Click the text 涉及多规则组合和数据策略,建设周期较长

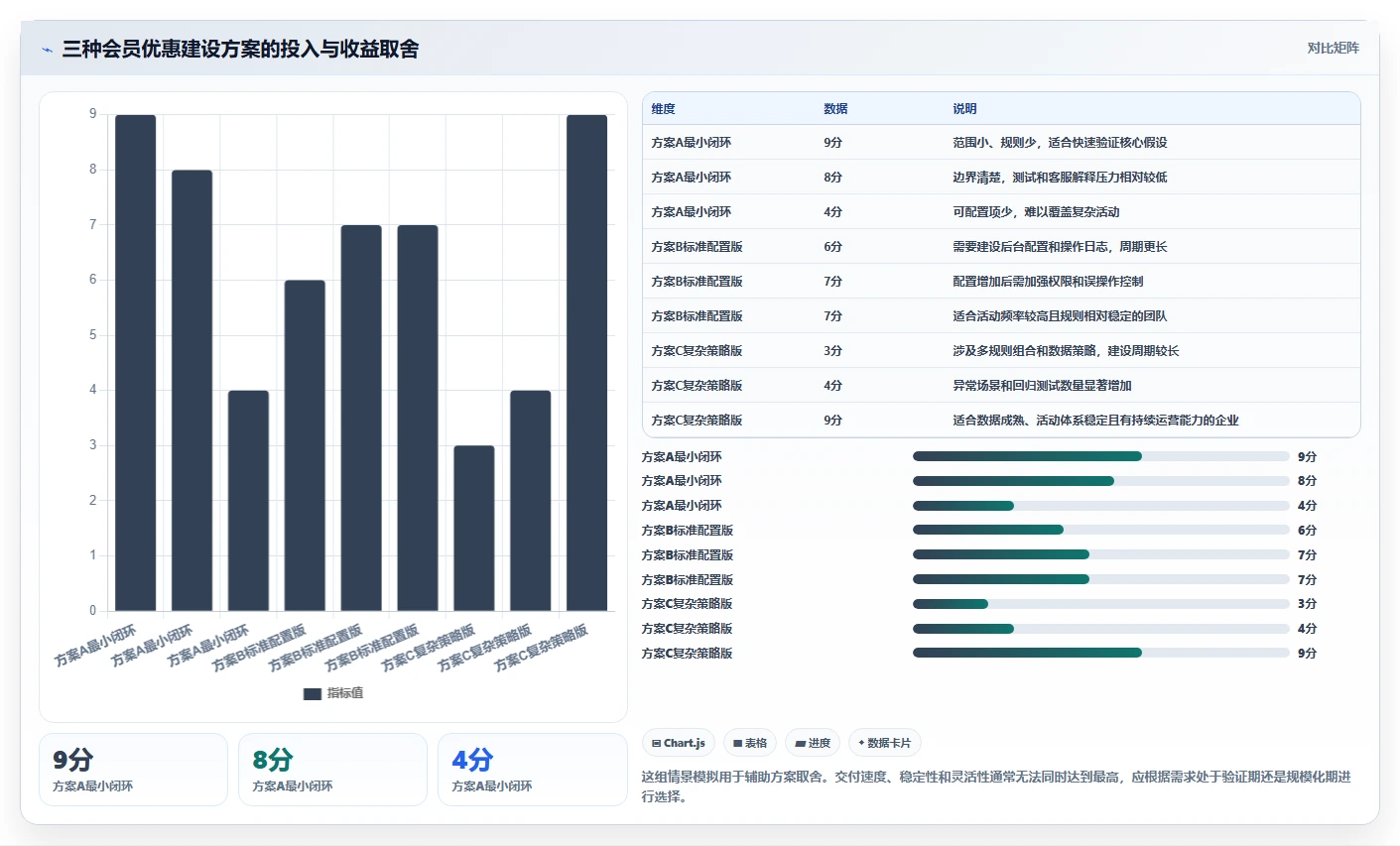coord(1066,351)
